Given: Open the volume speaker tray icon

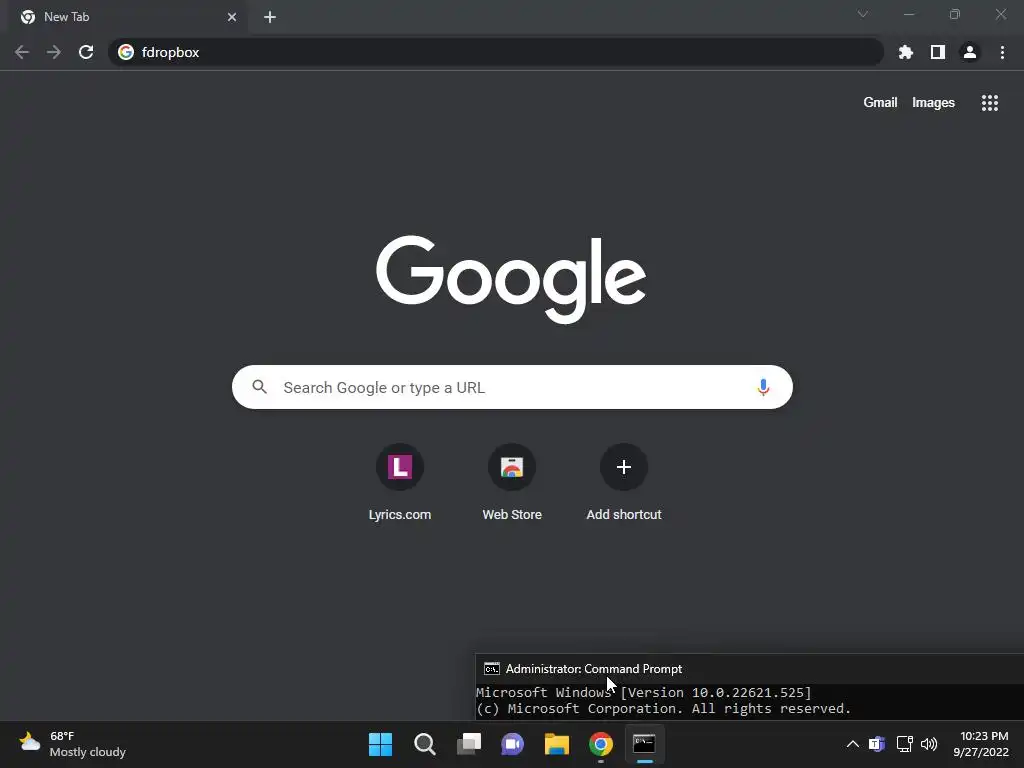Looking at the screenshot, I should (929, 744).
